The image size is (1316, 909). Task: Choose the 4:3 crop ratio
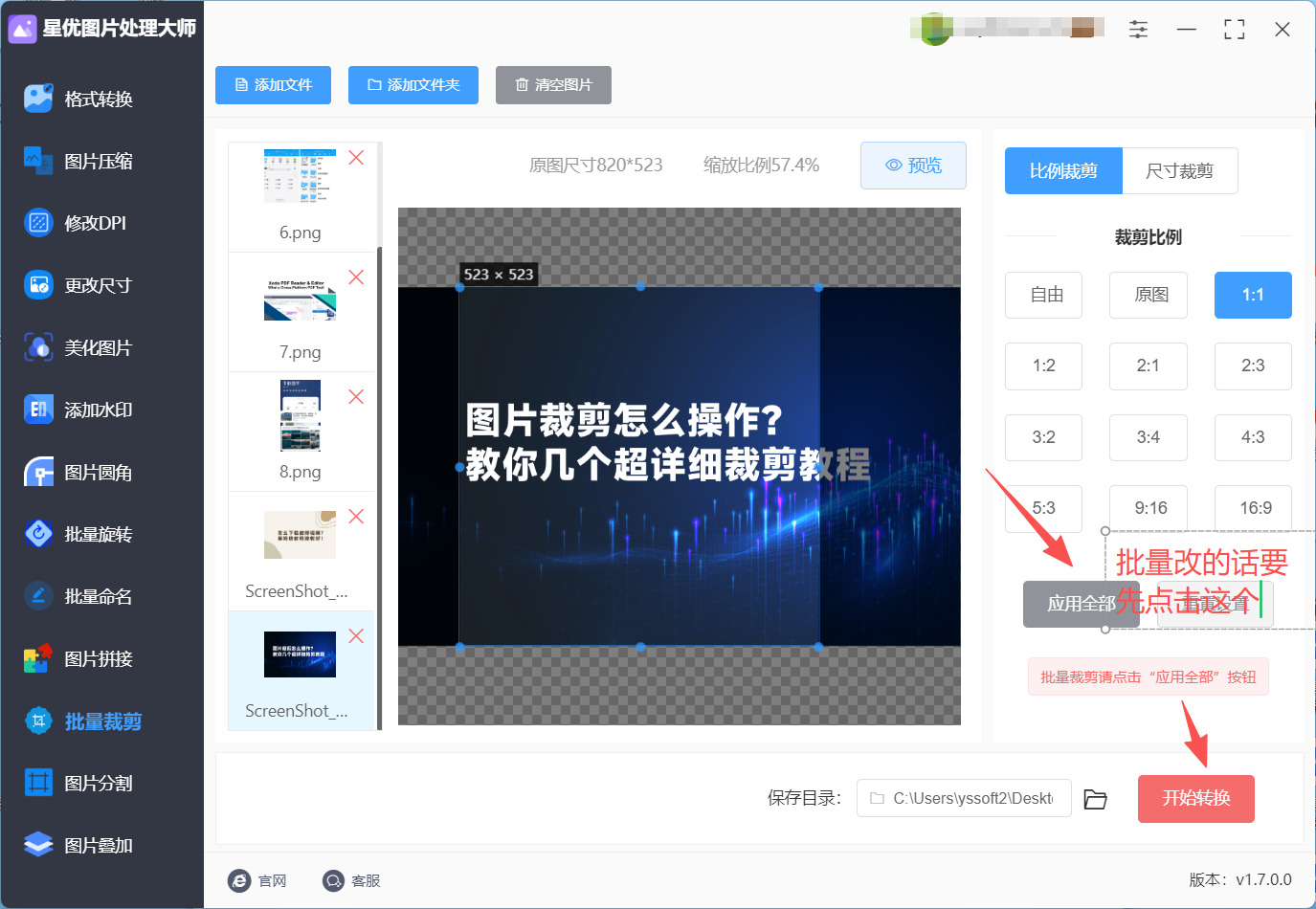click(1253, 438)
